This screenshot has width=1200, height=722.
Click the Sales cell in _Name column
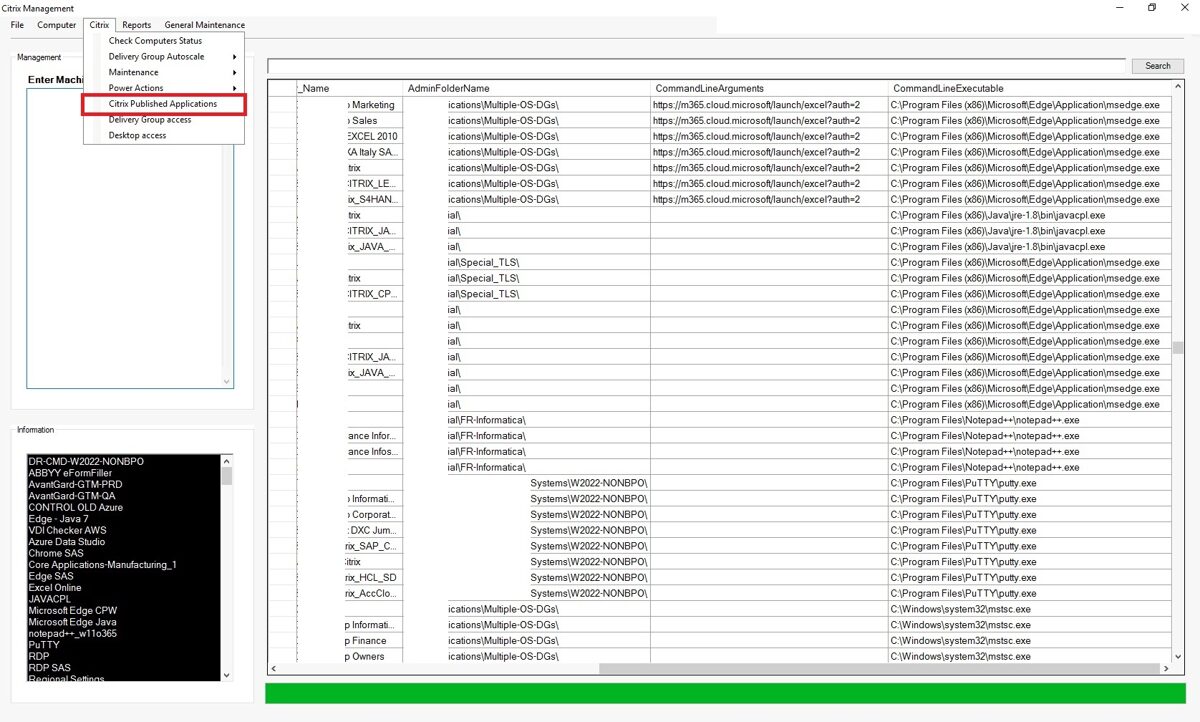point(350,121)
